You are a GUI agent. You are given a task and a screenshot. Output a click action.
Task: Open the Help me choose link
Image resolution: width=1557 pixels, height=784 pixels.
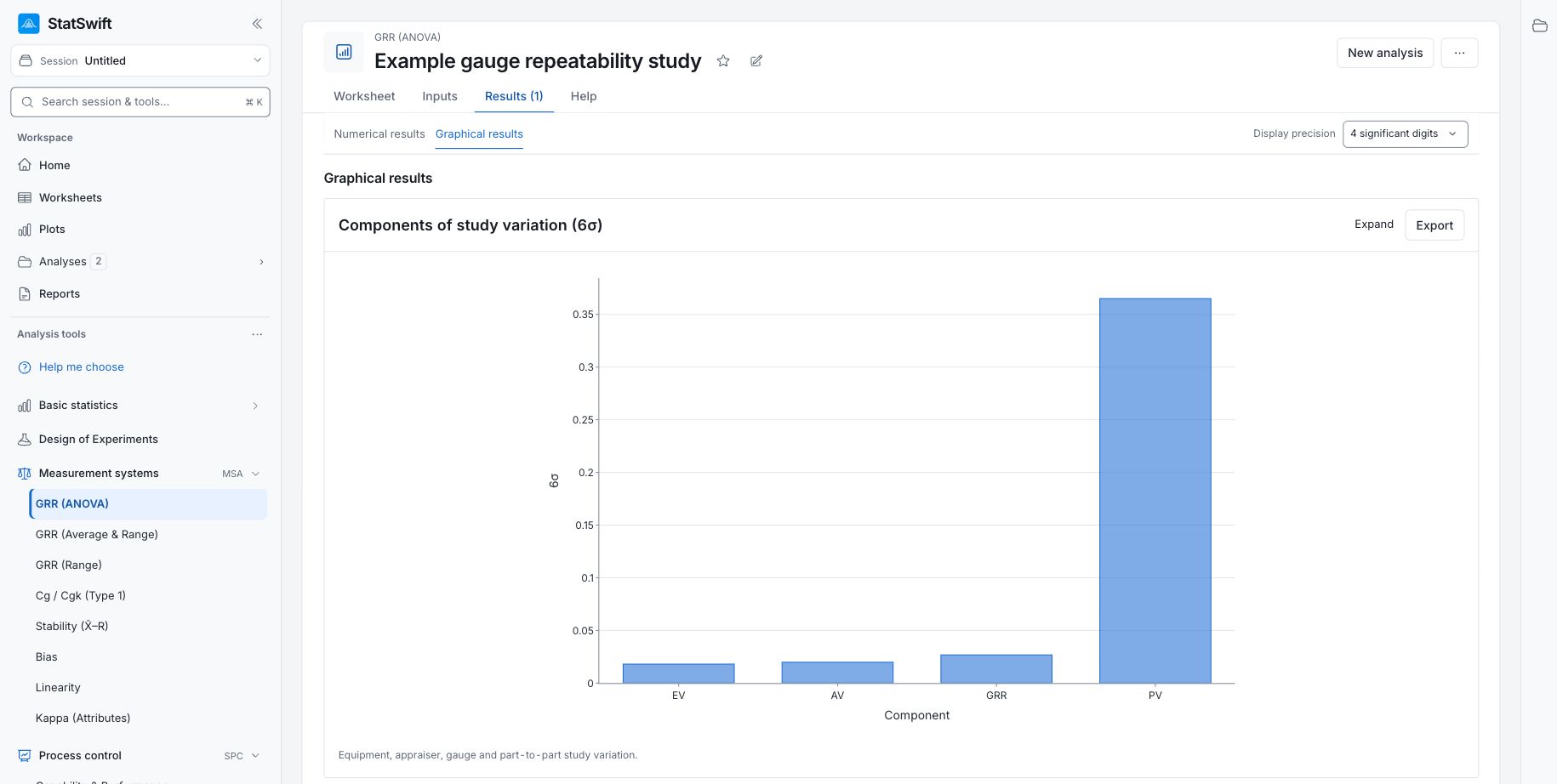[x=82, y=367]
